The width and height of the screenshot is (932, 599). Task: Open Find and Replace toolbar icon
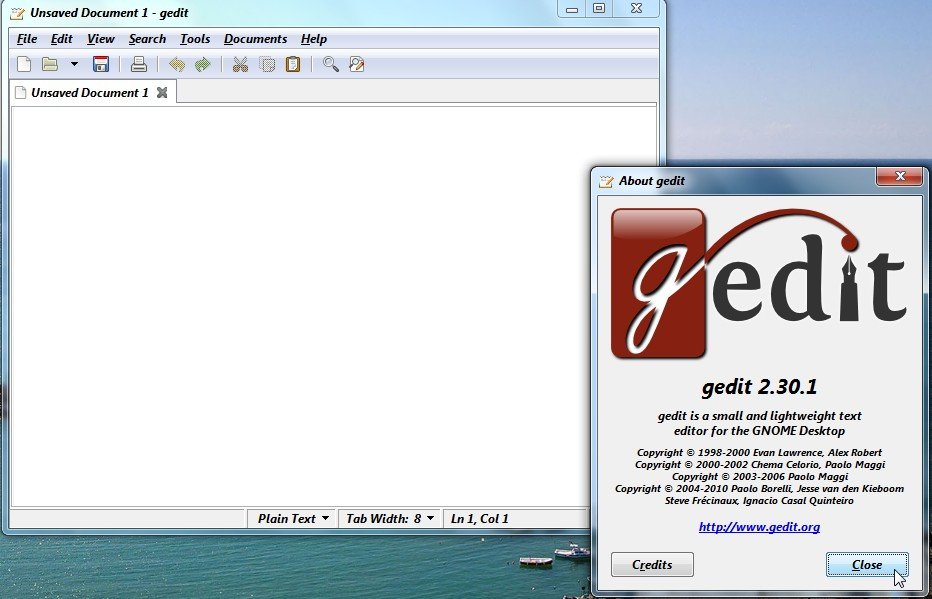(x=357, y=64)
